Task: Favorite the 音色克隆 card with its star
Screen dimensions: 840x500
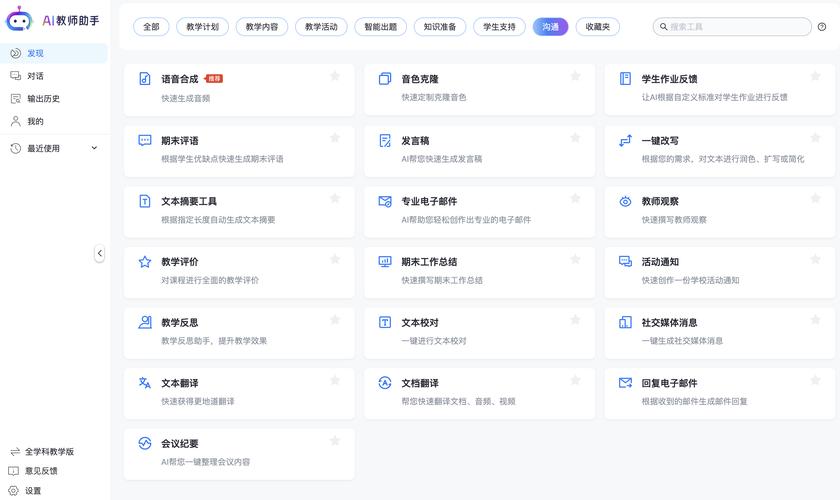Action: (x=575, y=76)
